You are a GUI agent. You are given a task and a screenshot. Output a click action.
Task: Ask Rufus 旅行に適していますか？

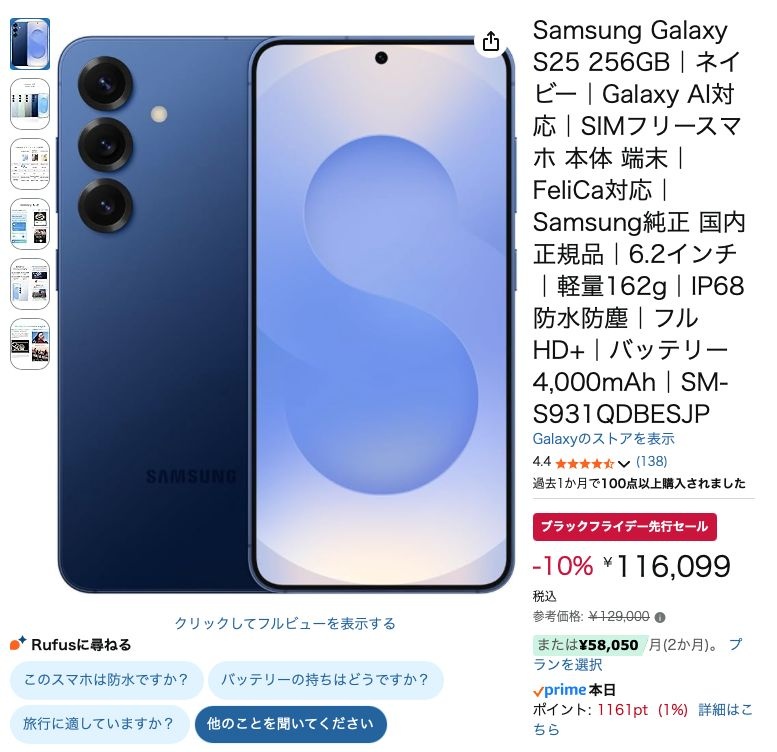pos(99,724)
